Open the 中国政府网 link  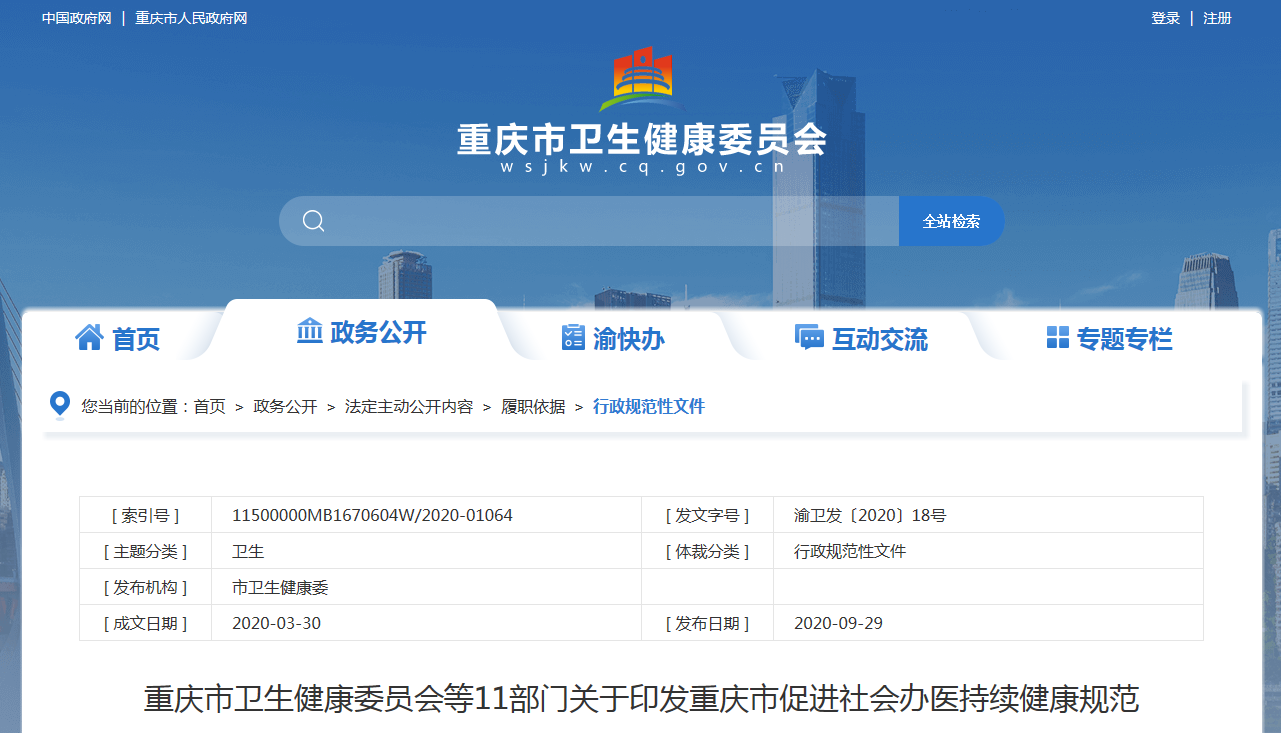pyautogui.click(x=76, y=18)
